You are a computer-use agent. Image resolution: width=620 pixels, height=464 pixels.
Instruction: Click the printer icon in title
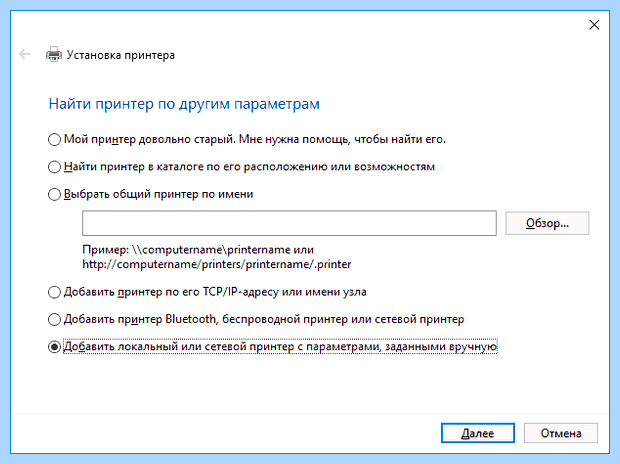coord(54,55)
